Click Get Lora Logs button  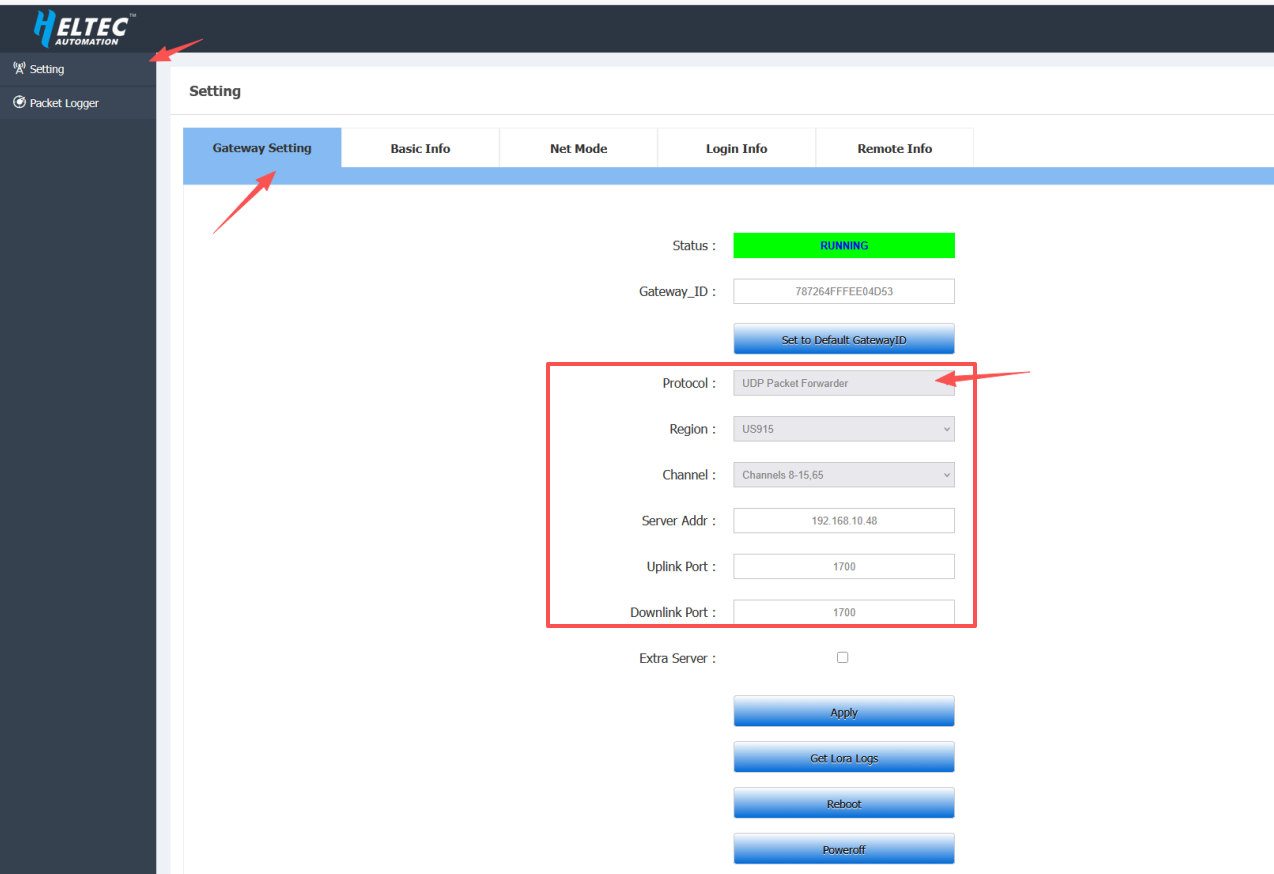coord(843,757)
